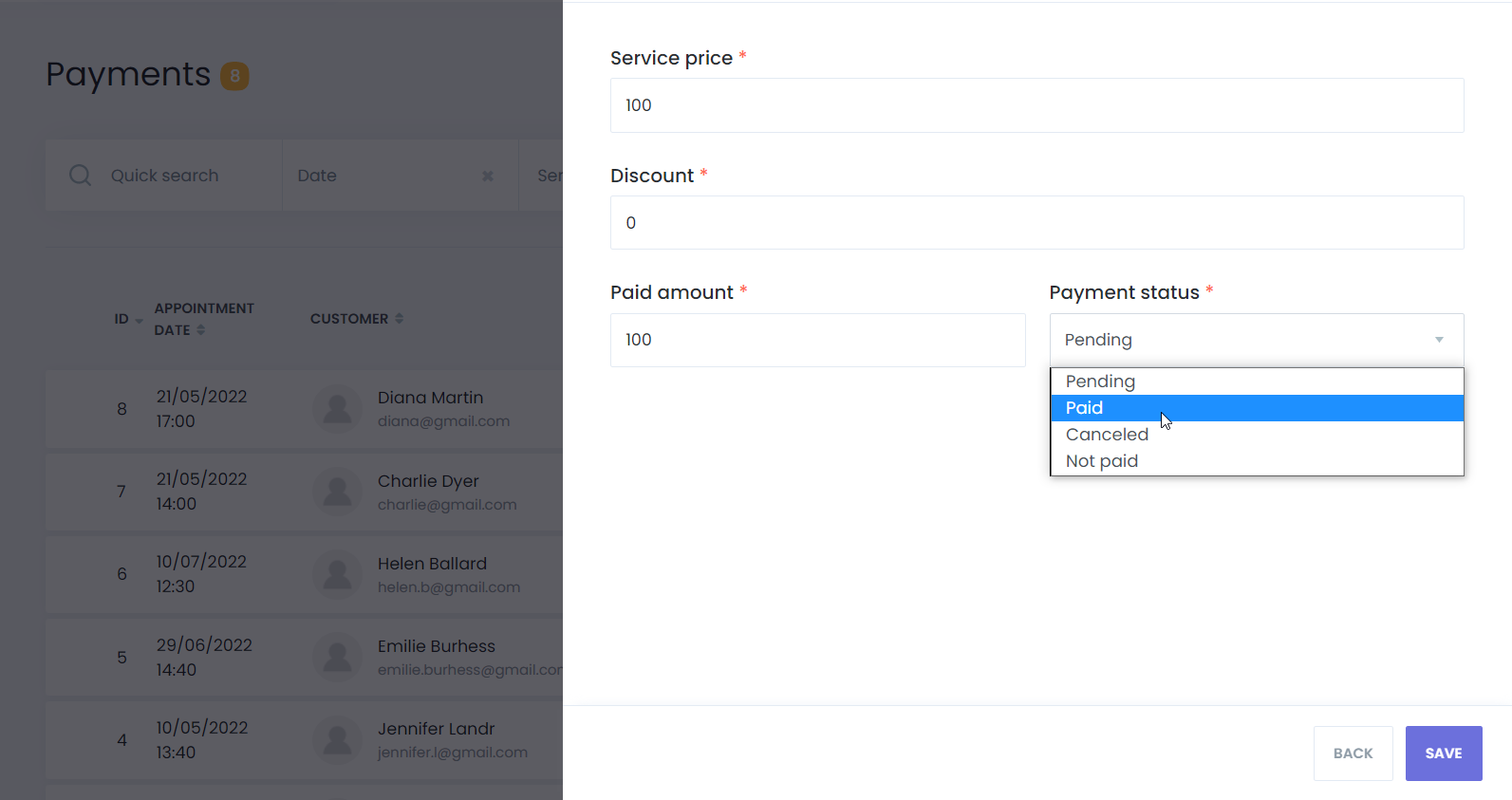Image resolution: width=1512 pixels, height=800 pixels.
Task: Pick Not paid from the status list
Action: (x=1101, y=461)
